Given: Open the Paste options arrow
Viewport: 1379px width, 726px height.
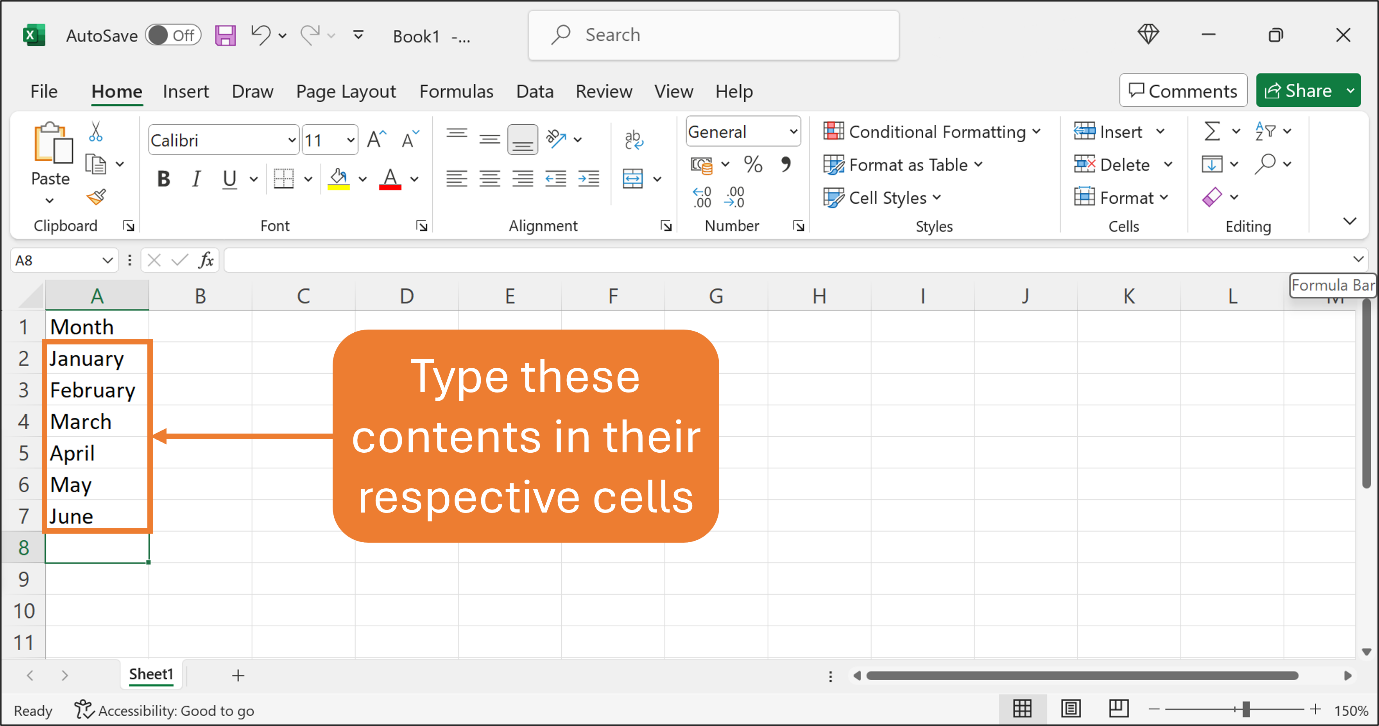Looking at the screenshot, I should (50, 200).
